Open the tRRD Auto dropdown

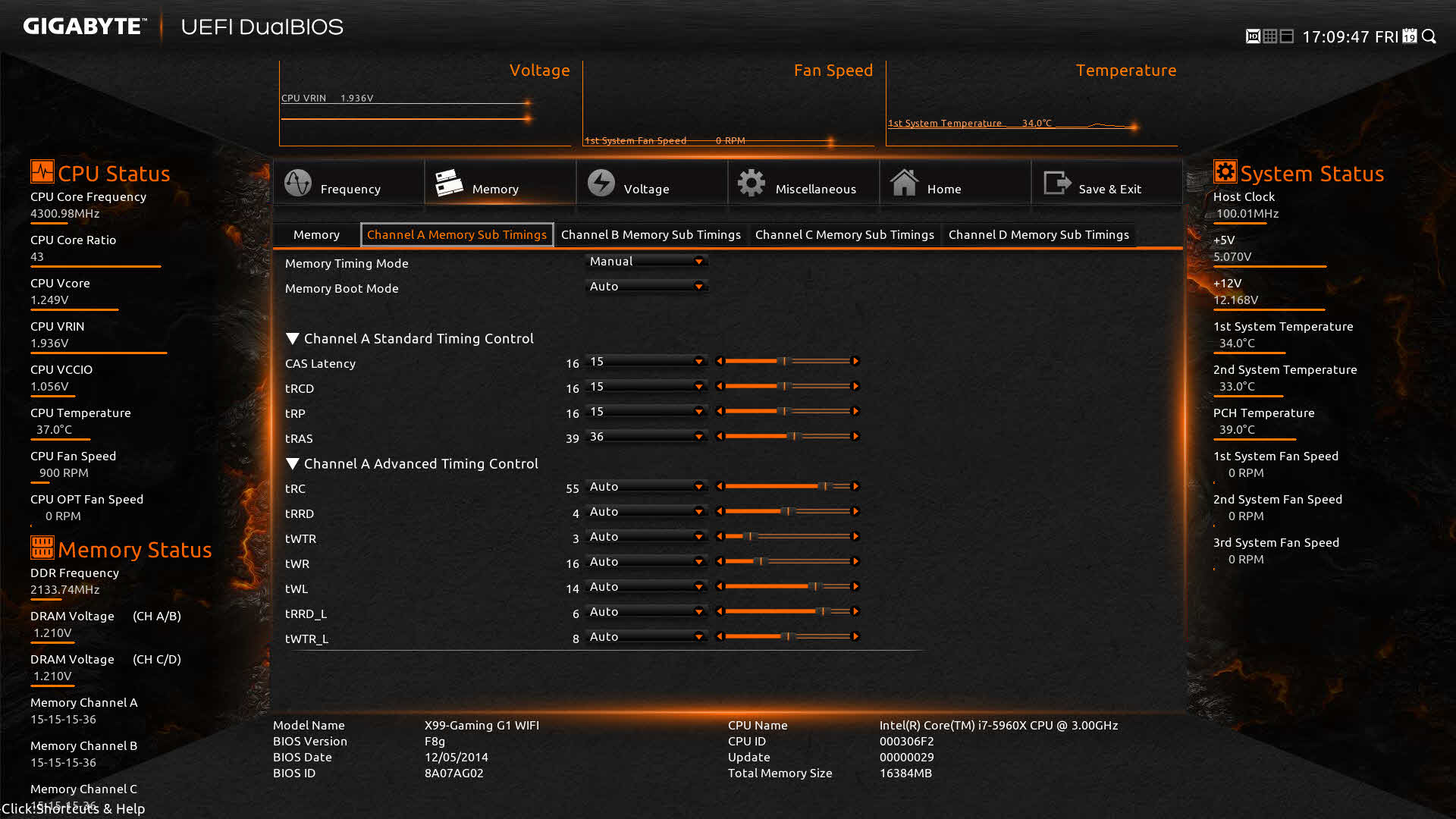click(x=647, y=511)
